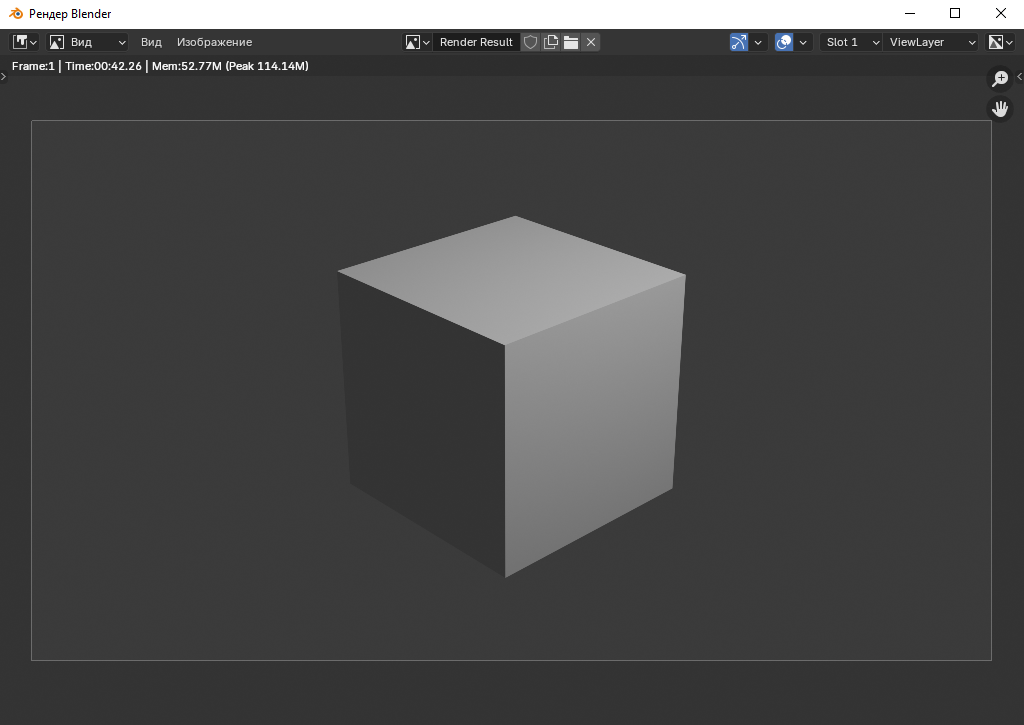
Task: Toggle the show overlays button
Action: click(x=784, y=42)
